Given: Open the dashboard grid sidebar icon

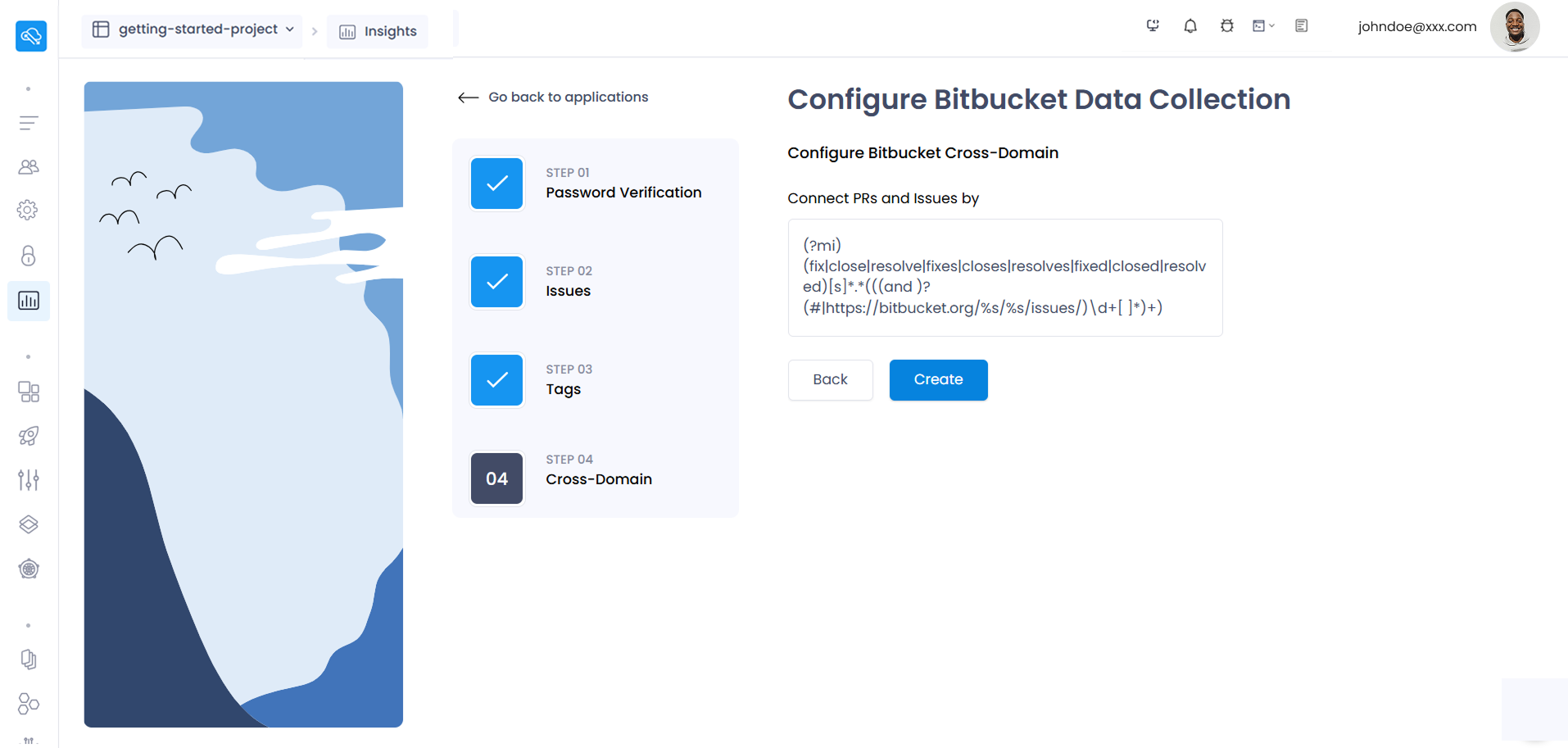Looking at the screenshot, I should pos(29,392).
